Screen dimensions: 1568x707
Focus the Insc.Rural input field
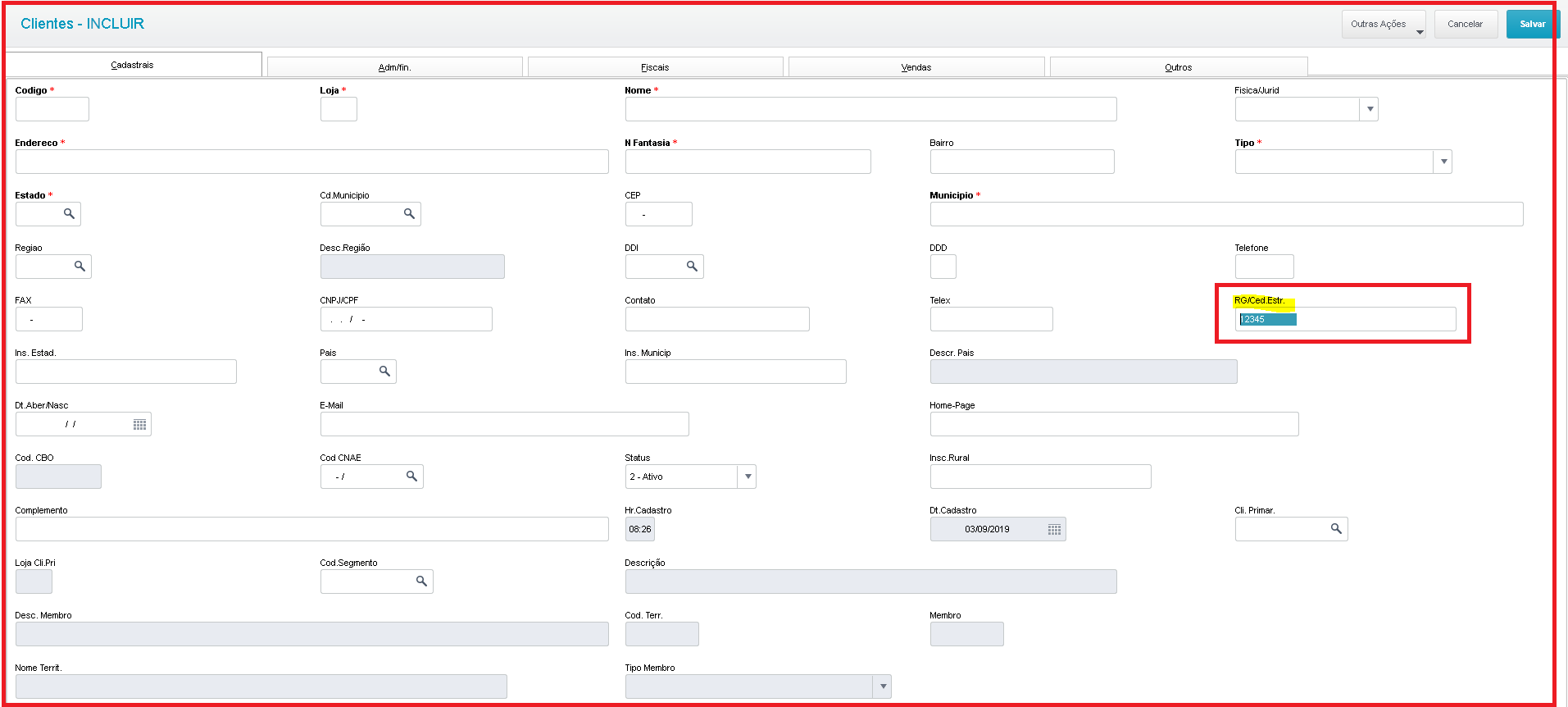tap(1040, 477)
